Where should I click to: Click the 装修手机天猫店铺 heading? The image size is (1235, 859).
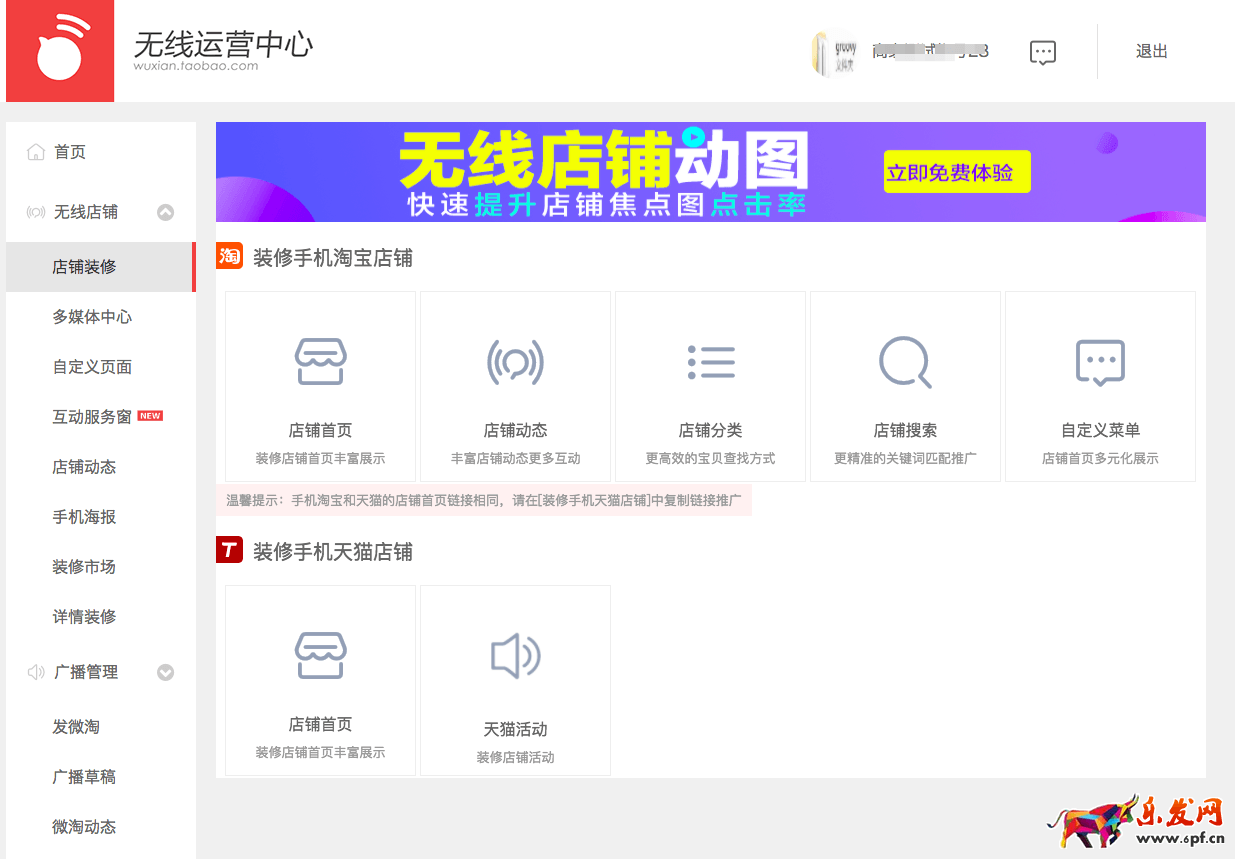[x=333, y=552]
